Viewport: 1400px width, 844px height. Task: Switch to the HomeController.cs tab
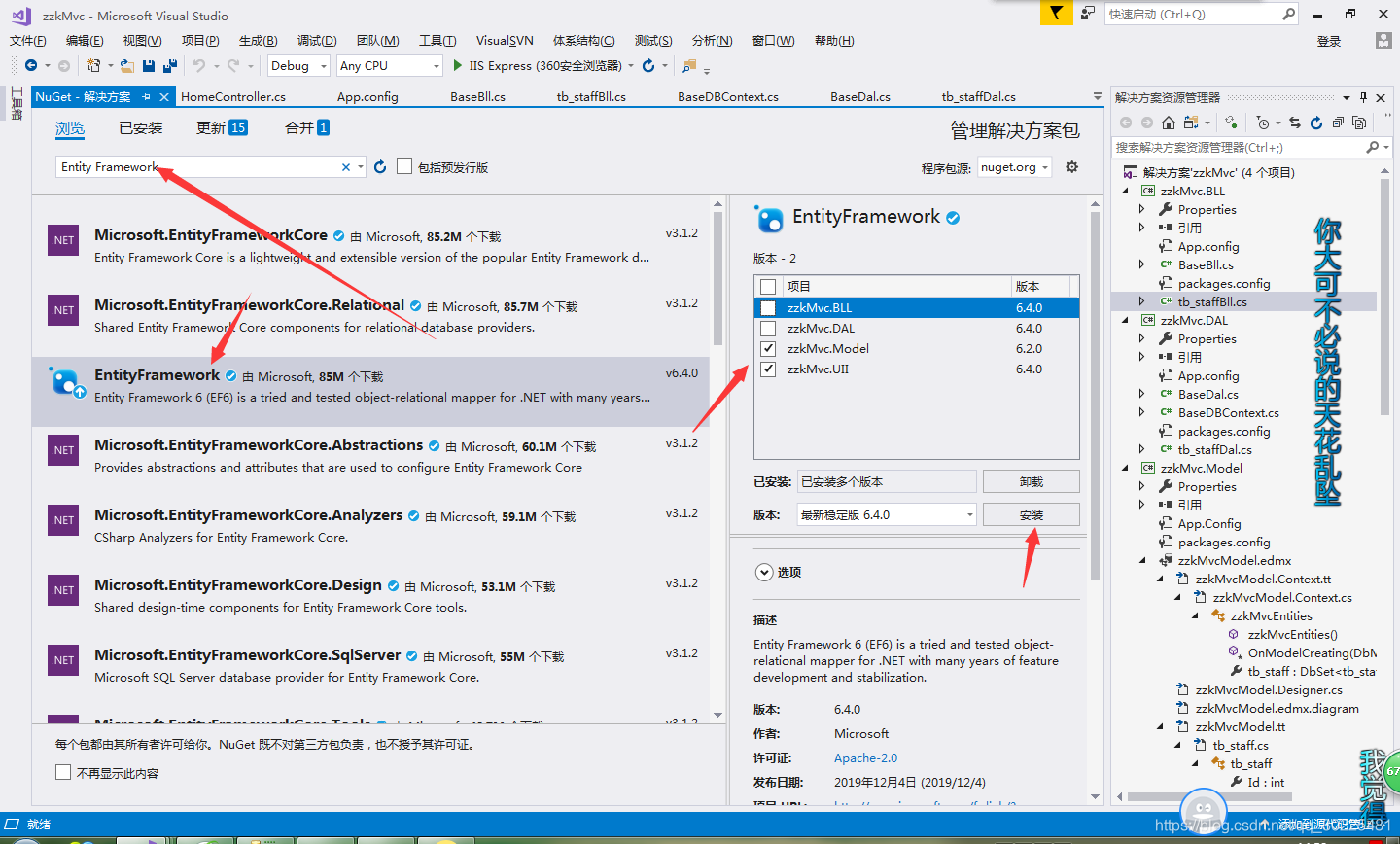pyautogui.click(x=233, y=97)
